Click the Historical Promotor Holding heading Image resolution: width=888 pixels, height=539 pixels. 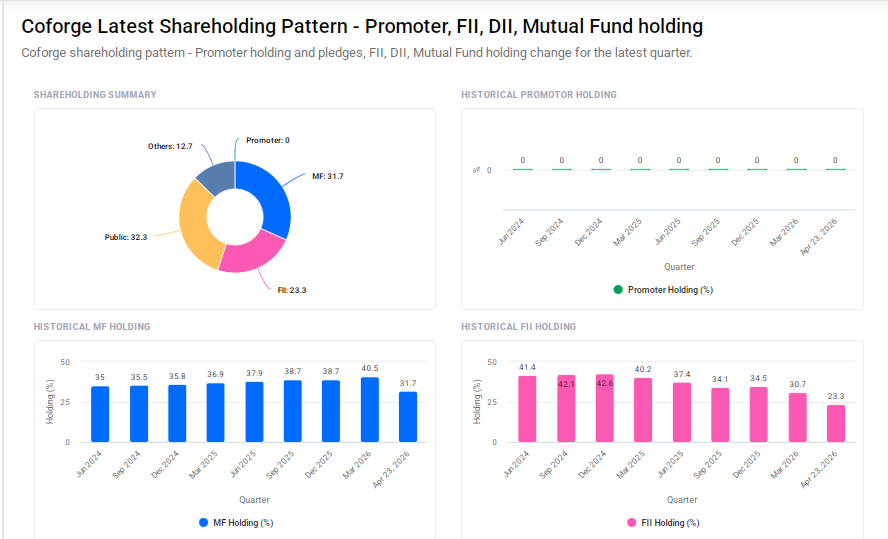[x=539, y=95]
